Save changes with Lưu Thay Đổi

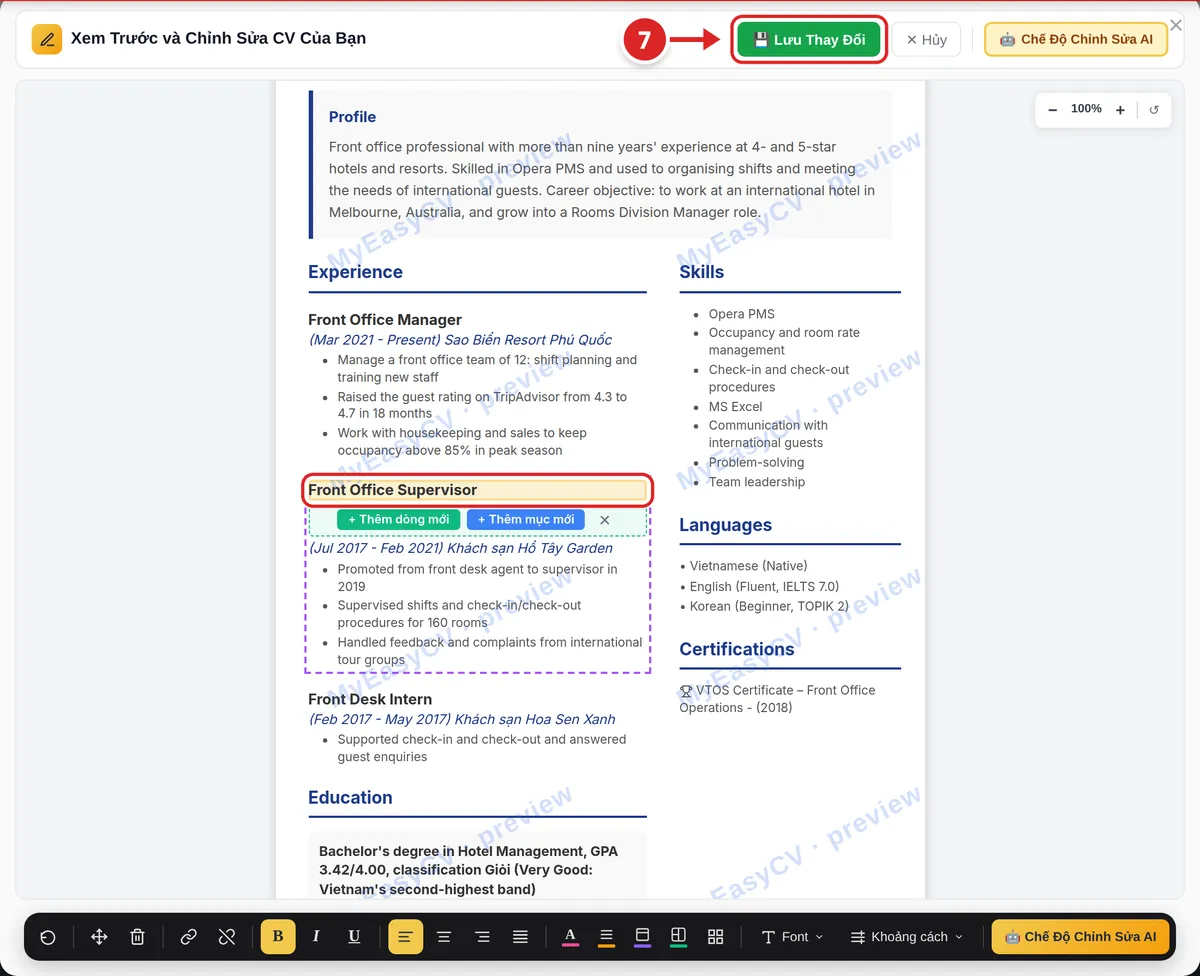[x=809, y=40]
